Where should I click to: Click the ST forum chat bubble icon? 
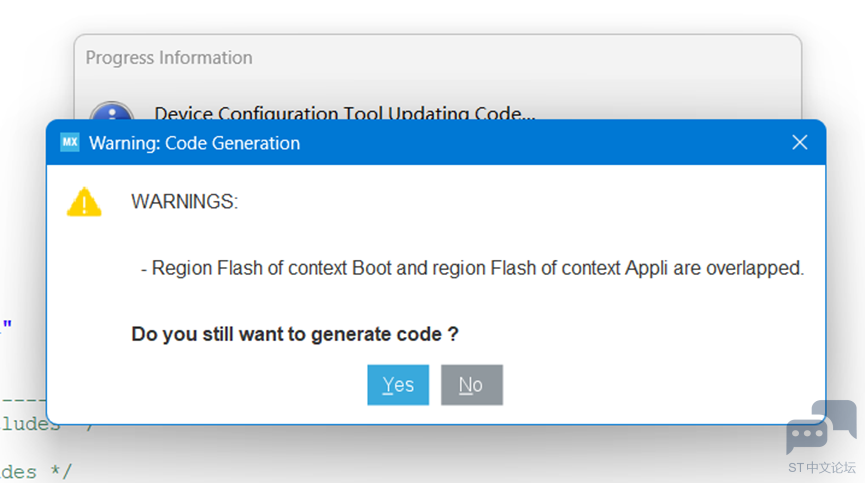821,427
